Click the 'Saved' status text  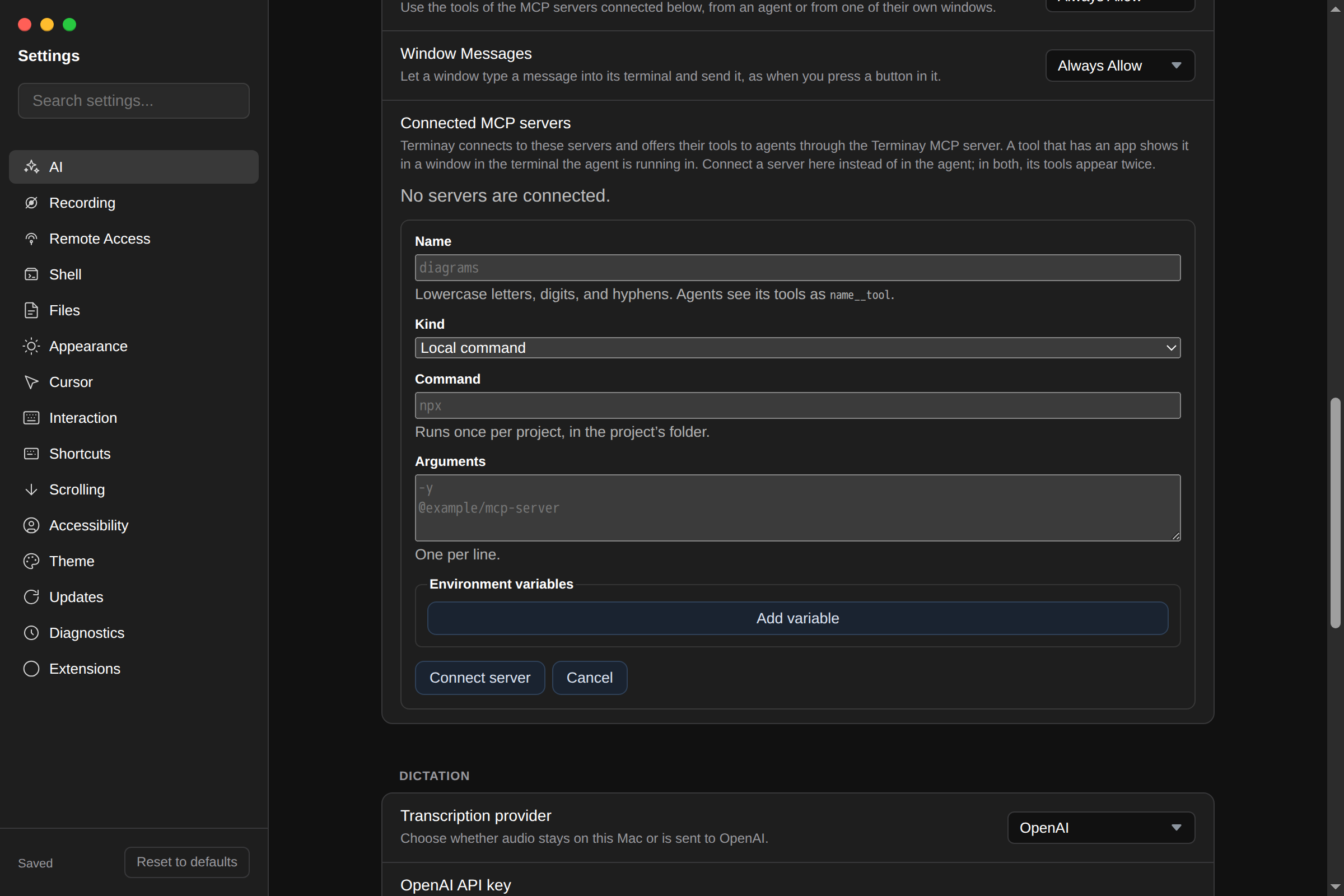(x=35, y=863)
